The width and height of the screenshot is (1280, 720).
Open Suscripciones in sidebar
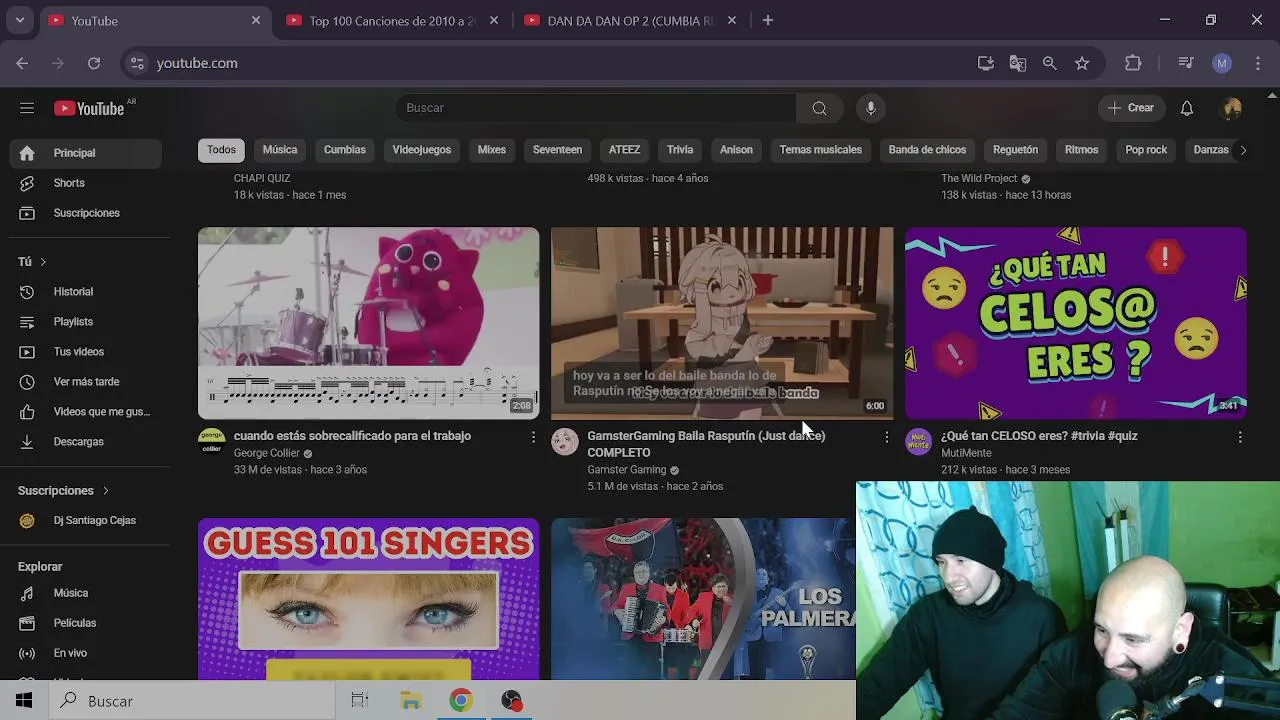[85, 213]
